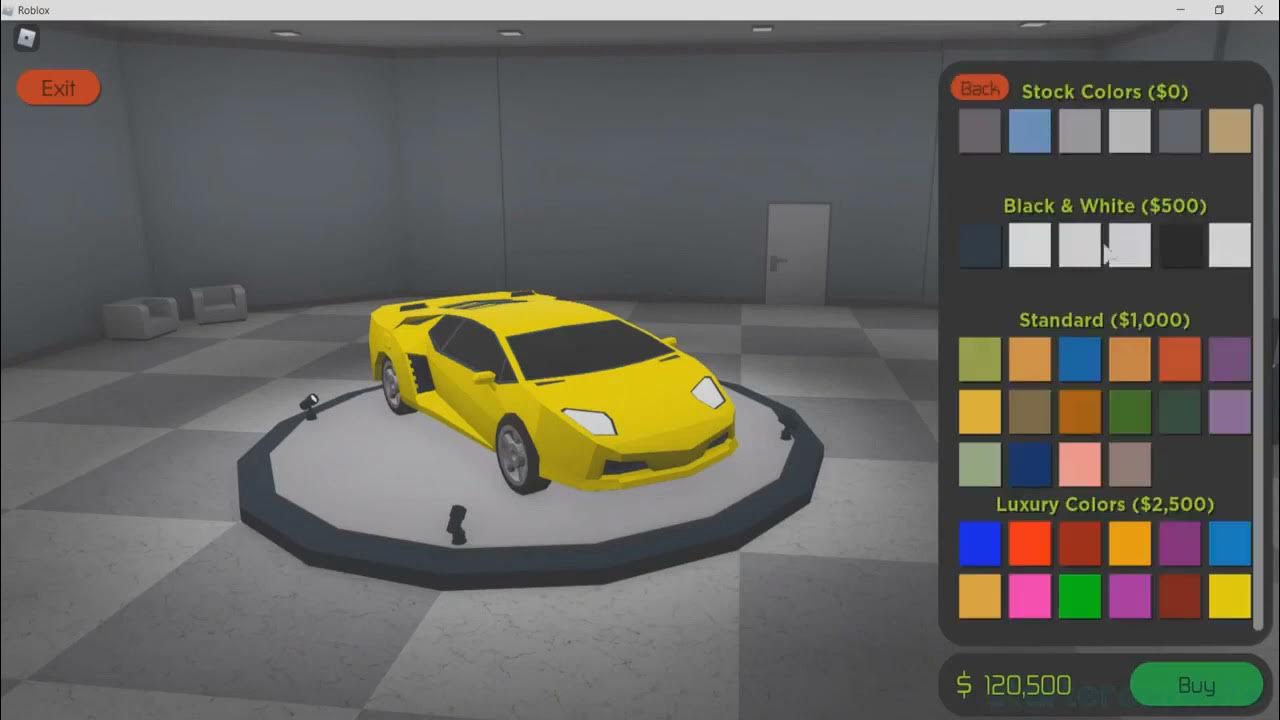Select the taupe Standard swatch
Image resolution: width=1280 pixels, height=720 pixels.
[1130, 464]
